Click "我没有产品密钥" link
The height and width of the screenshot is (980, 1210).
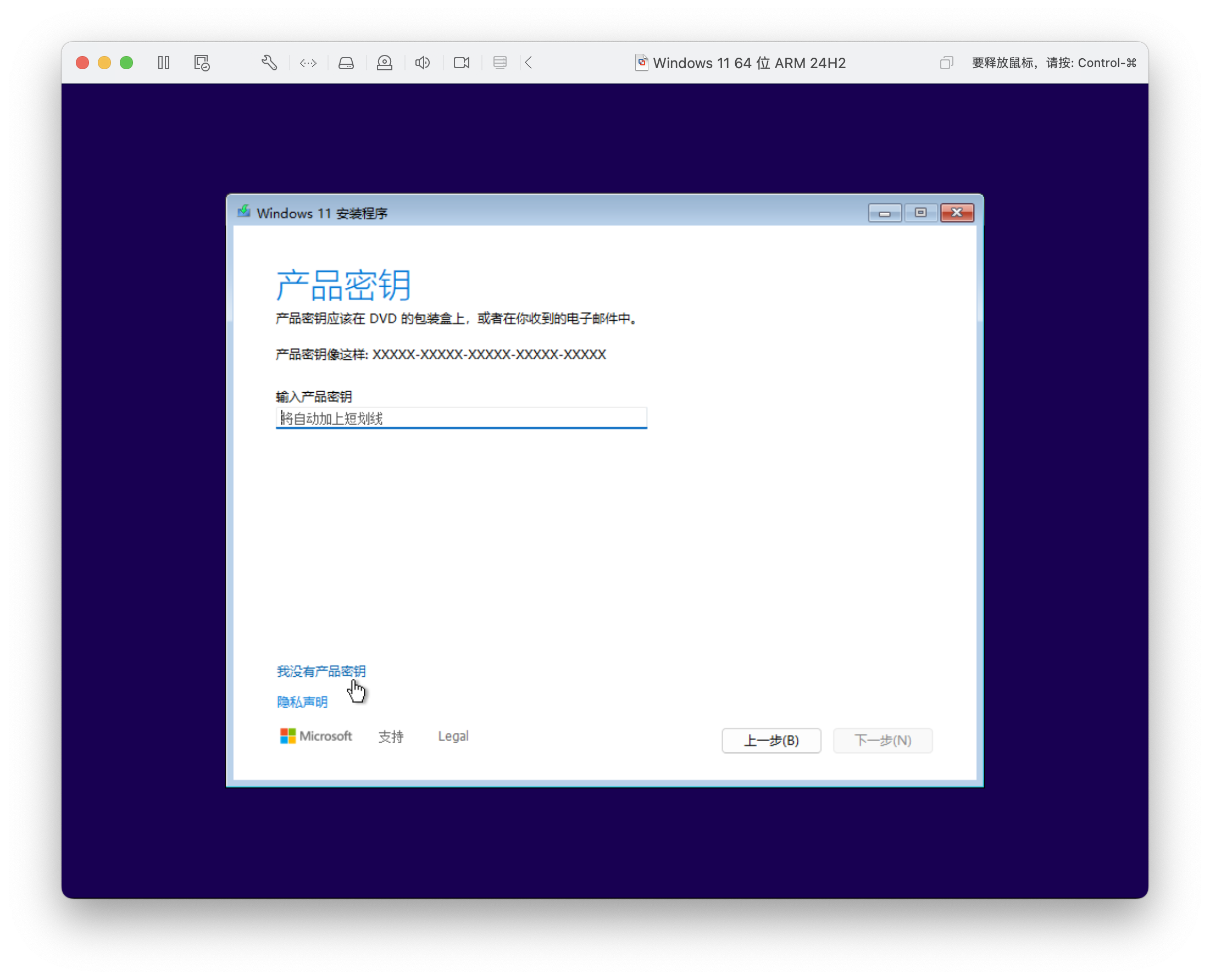(321, 671)
